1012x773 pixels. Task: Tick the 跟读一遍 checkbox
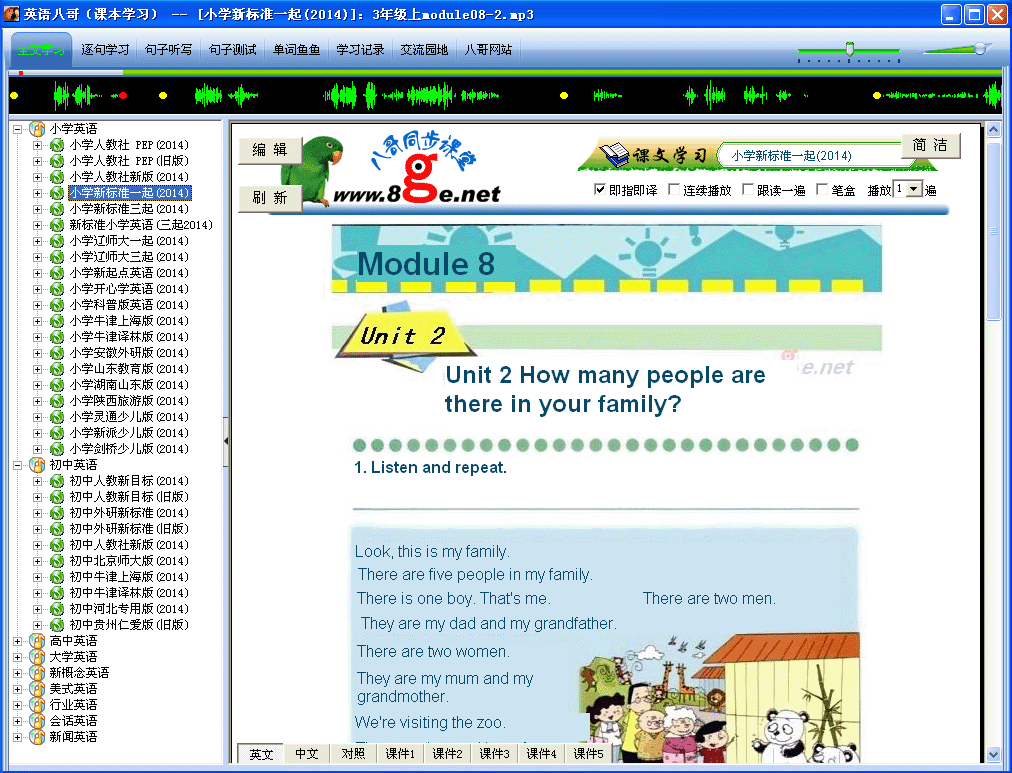click(748, 190)
